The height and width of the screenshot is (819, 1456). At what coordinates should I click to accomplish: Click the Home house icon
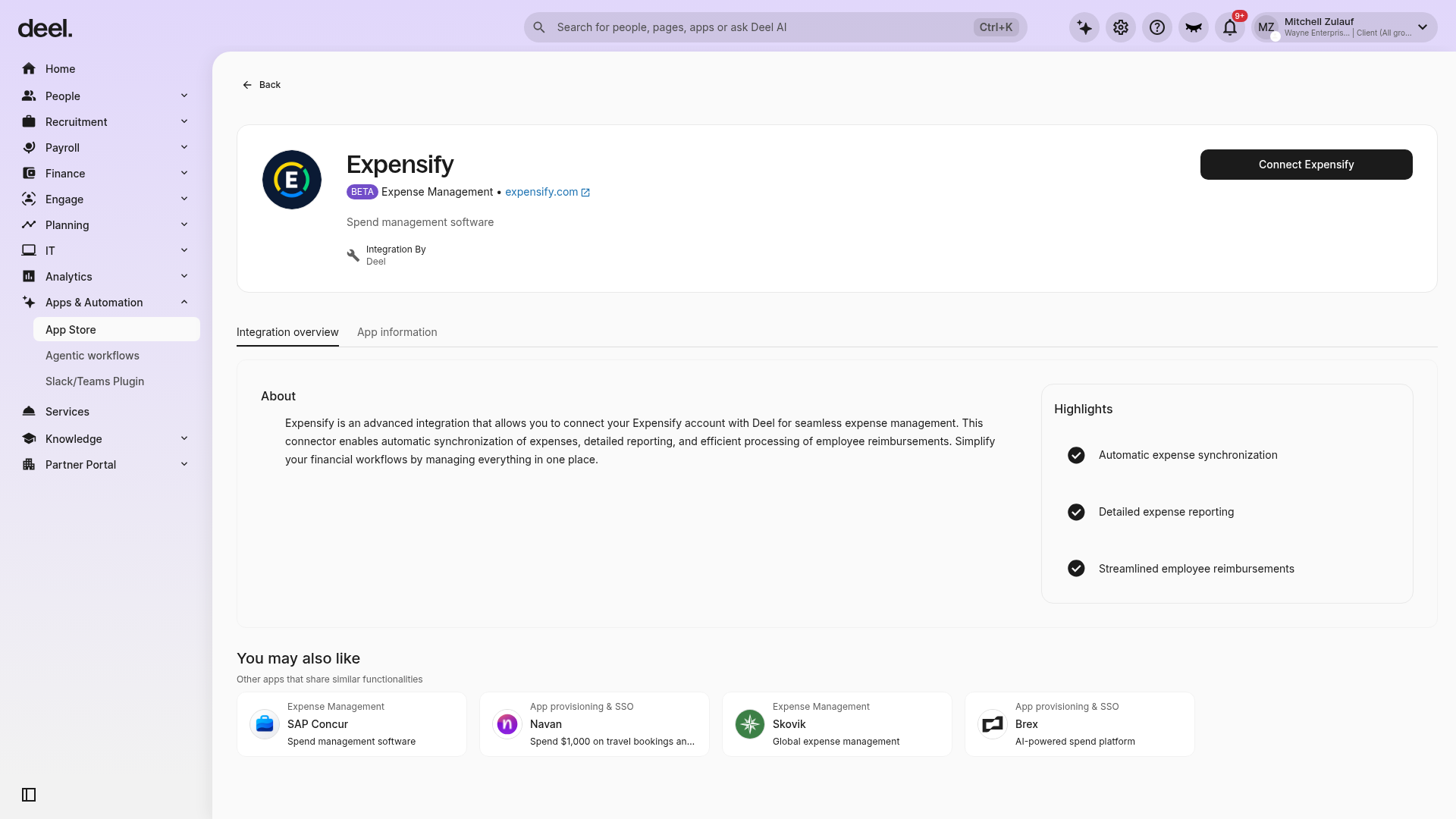click(29, 69)
